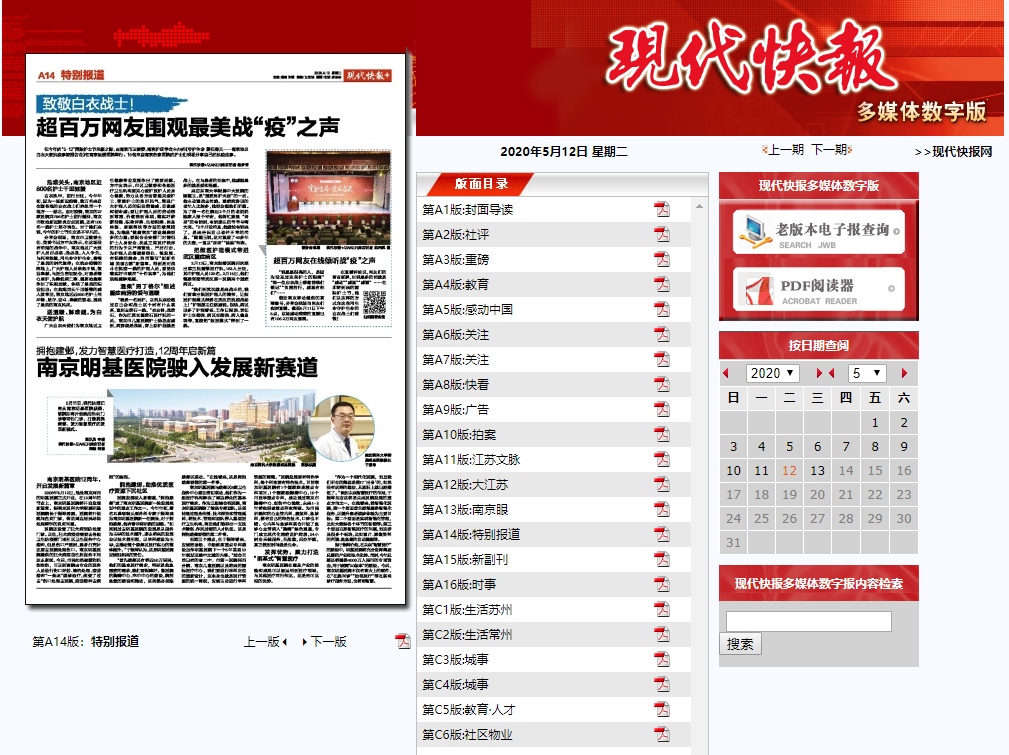Screen dimensions: 1009x755
Task: Click the previous-year arrow in the calendar
Action: click(728, 372)
